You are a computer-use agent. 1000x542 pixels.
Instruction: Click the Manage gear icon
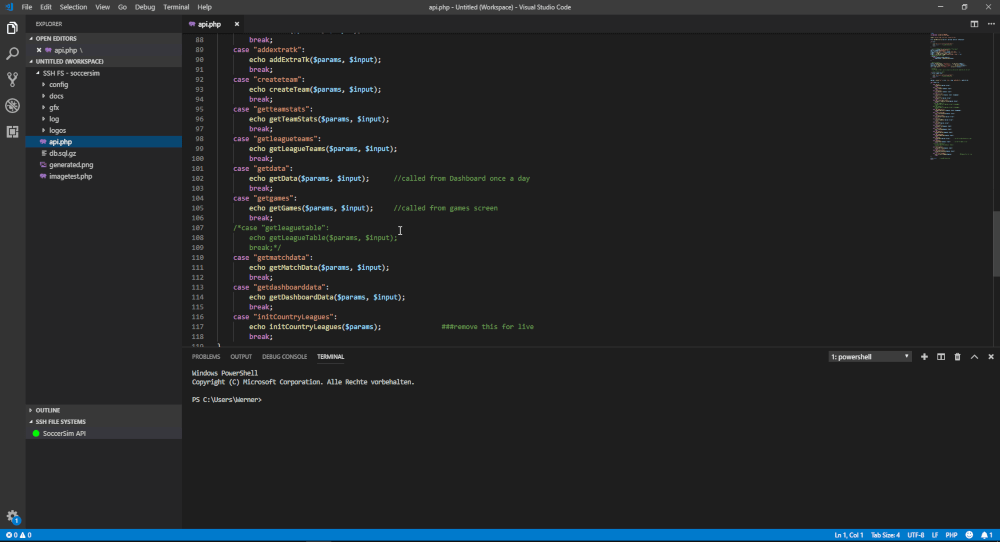12,516
